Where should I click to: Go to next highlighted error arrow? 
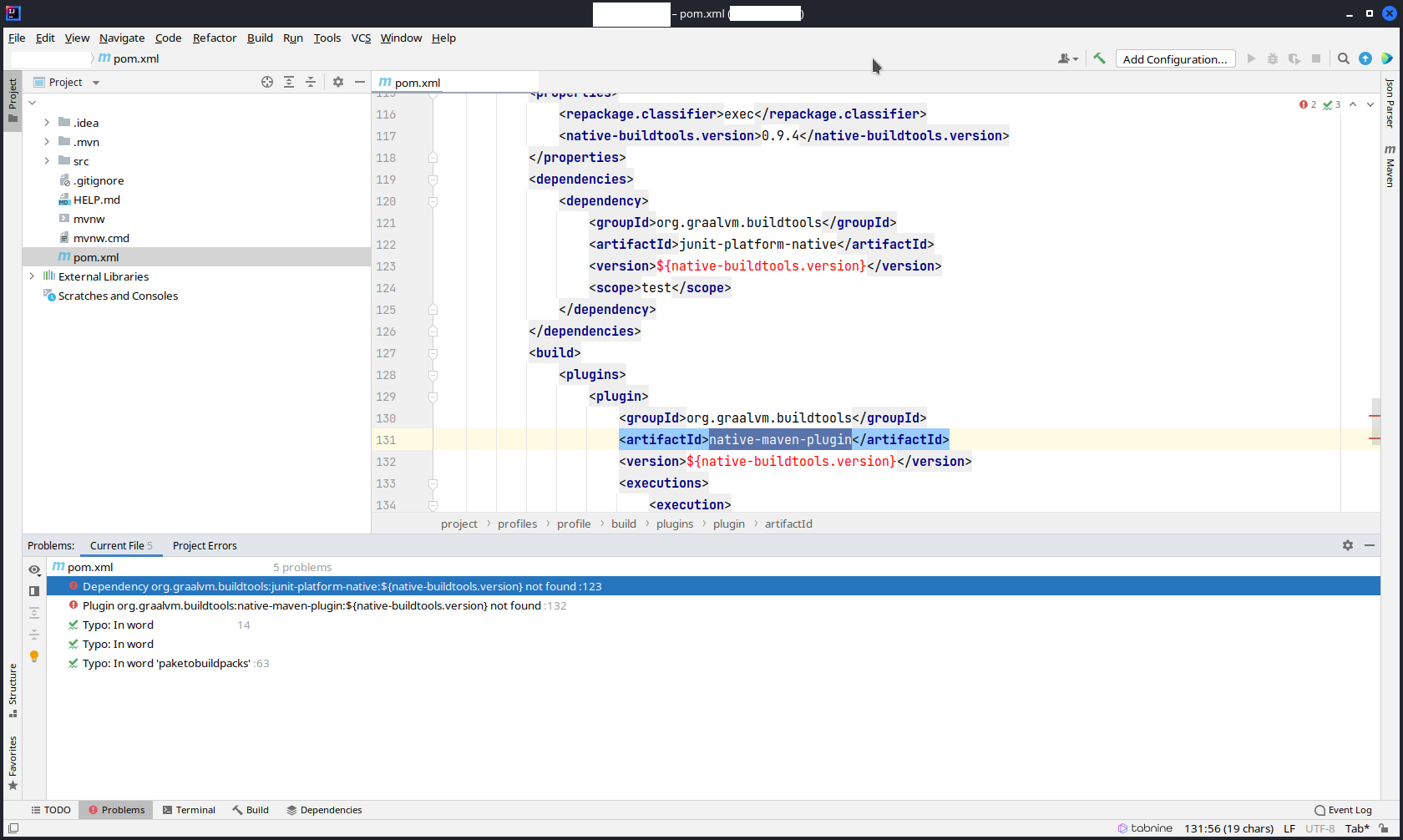(1370, 104)
